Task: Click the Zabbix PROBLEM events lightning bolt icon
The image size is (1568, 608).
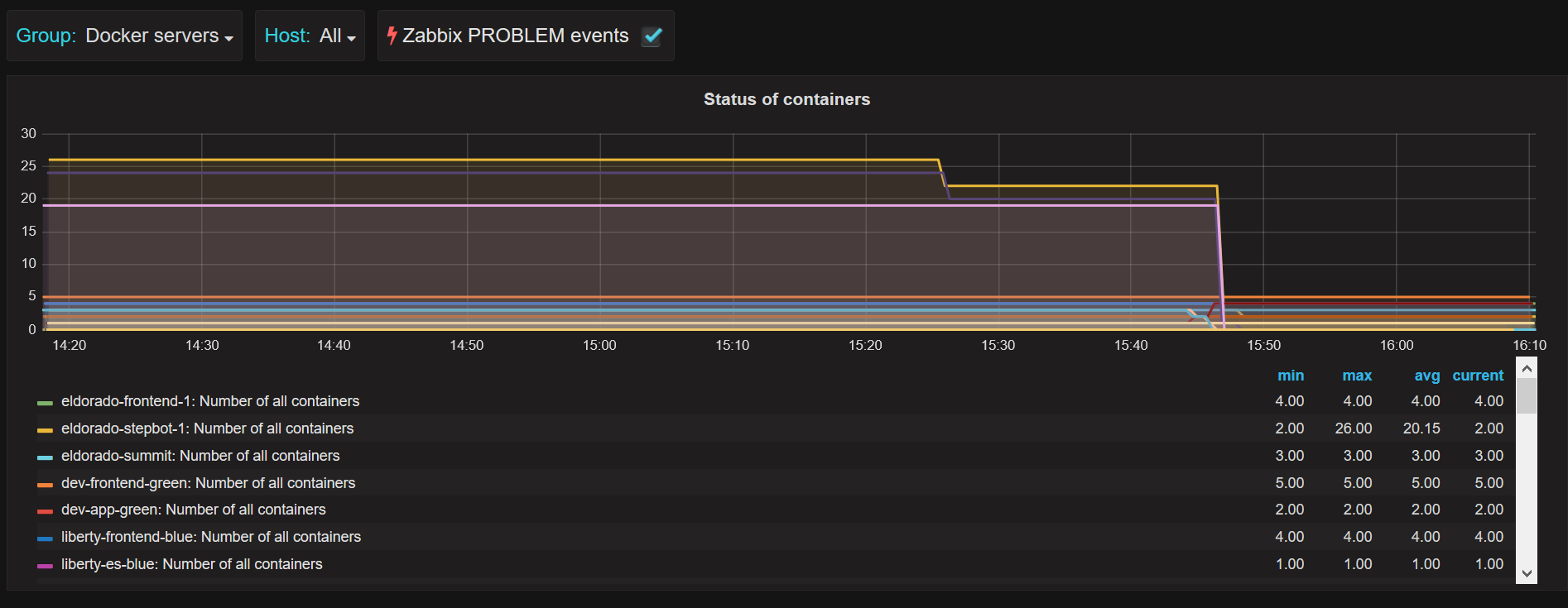Action: 392,36
